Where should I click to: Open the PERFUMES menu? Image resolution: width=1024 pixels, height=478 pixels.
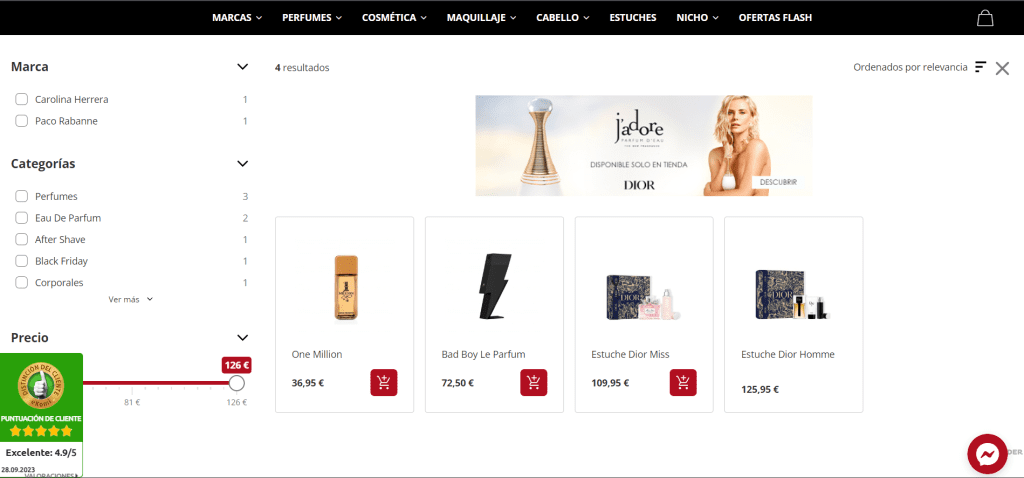click(x=312, y=18)
